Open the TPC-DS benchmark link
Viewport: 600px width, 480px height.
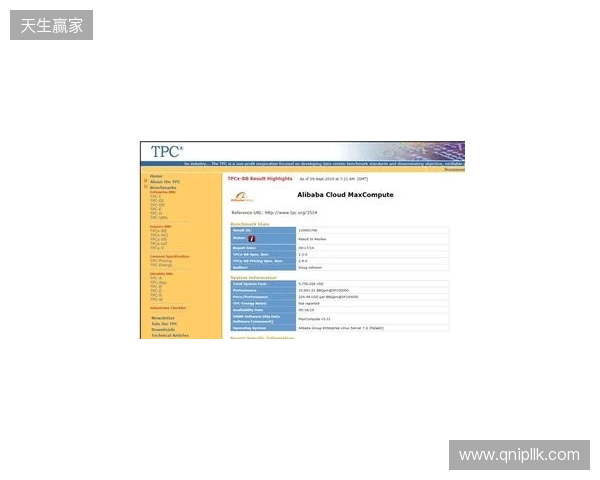point(157,205)
